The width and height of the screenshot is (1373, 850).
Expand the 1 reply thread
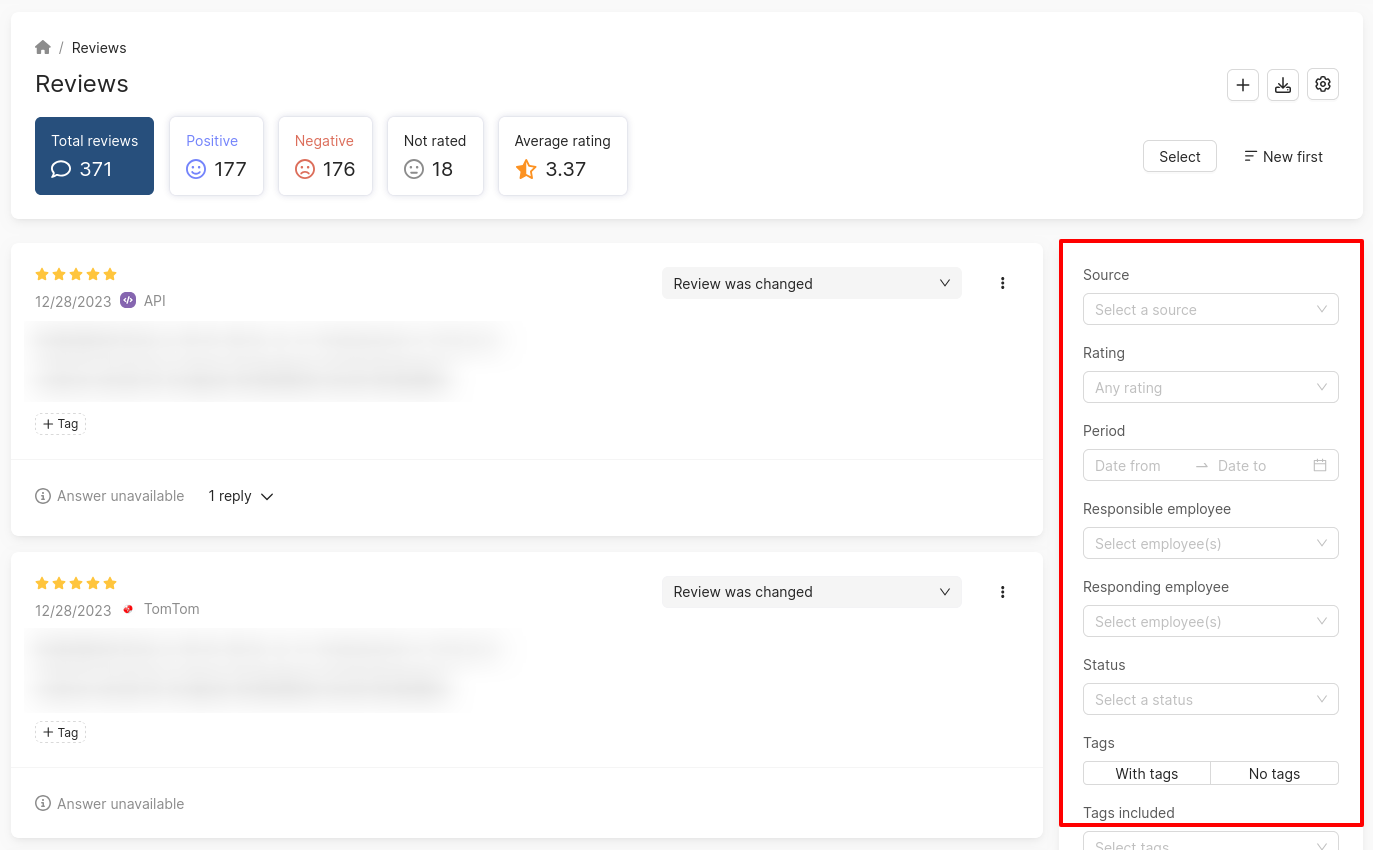(x=241, y=496)
